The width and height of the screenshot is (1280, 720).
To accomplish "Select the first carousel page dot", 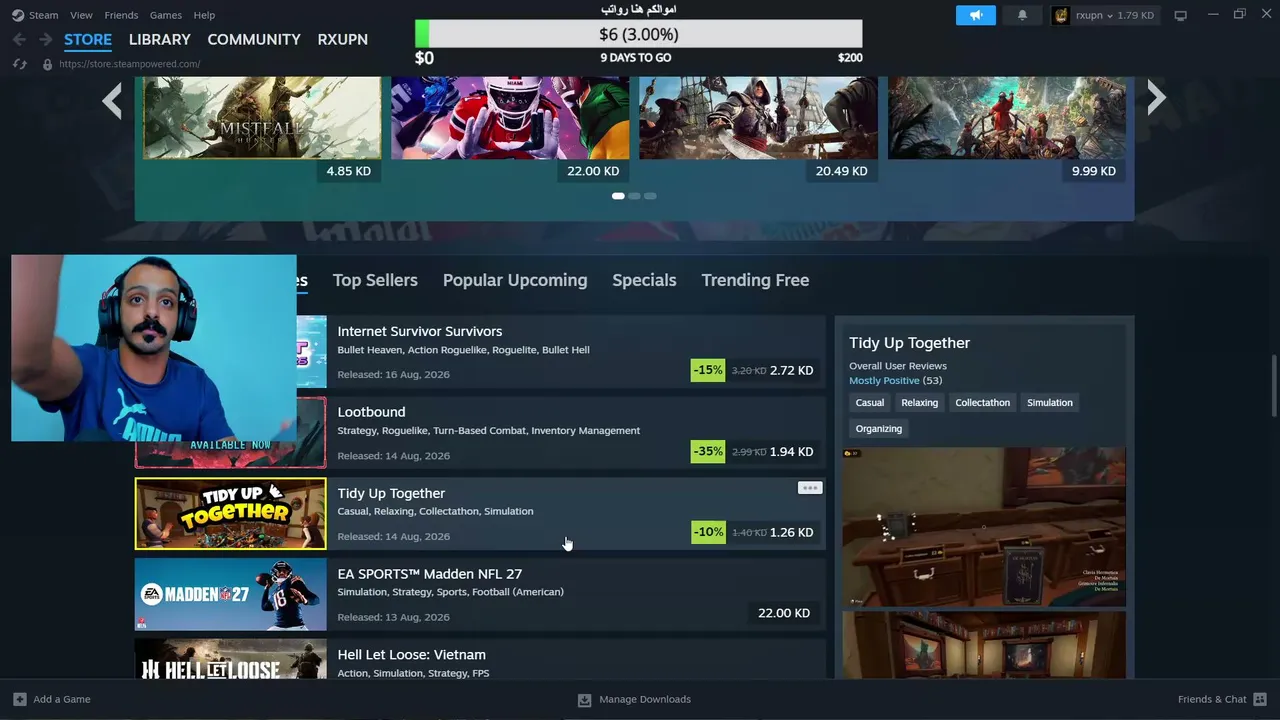I will (x=618, y=196).
